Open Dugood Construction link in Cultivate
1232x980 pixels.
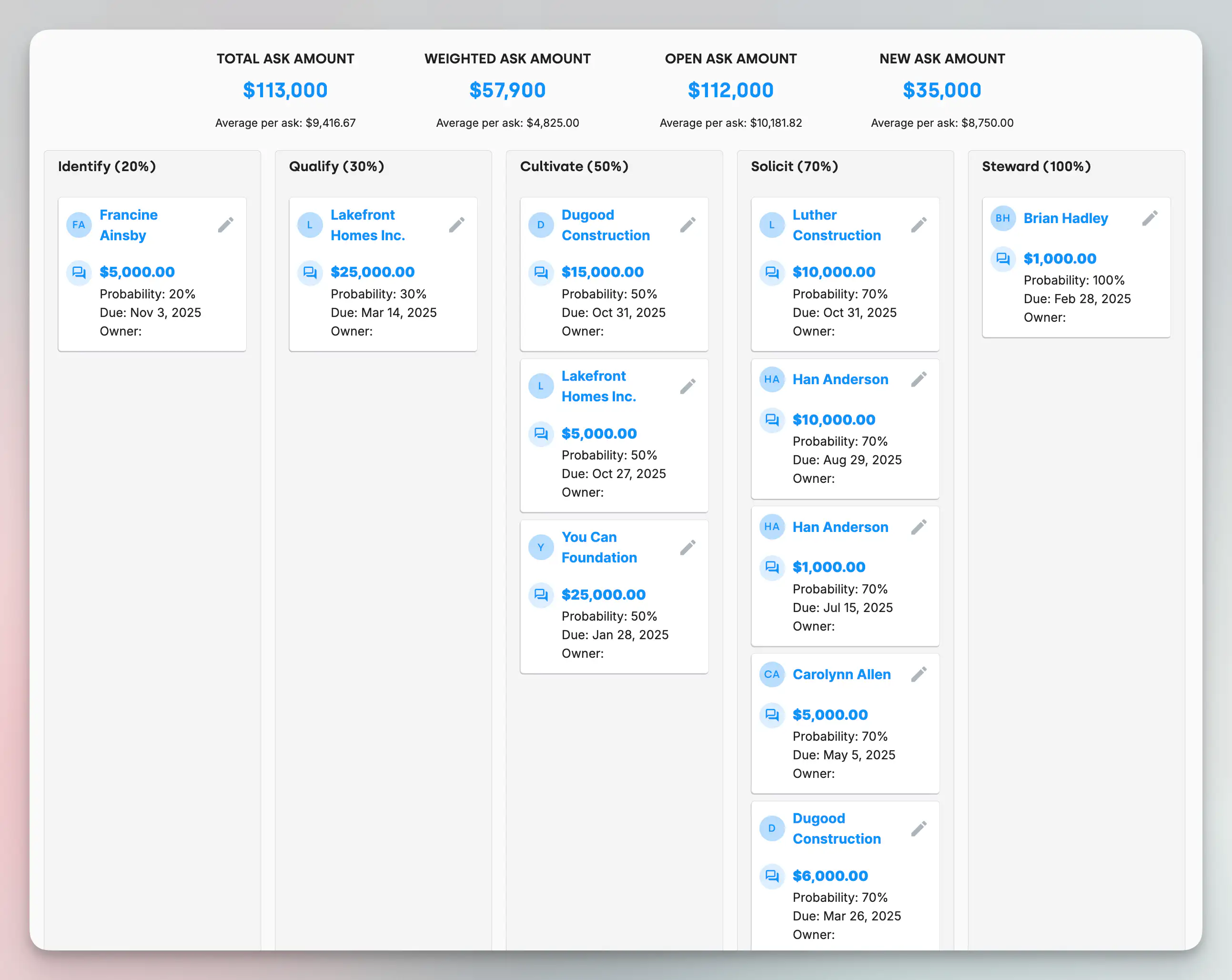(x=605, y=225)
